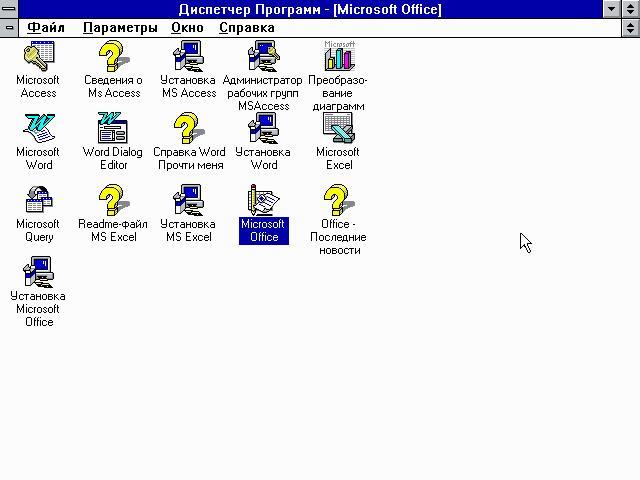This screenshot has height=480, width=640.
Task: Open the Сведения о Ms Access help icon
Action: (113, 56)
